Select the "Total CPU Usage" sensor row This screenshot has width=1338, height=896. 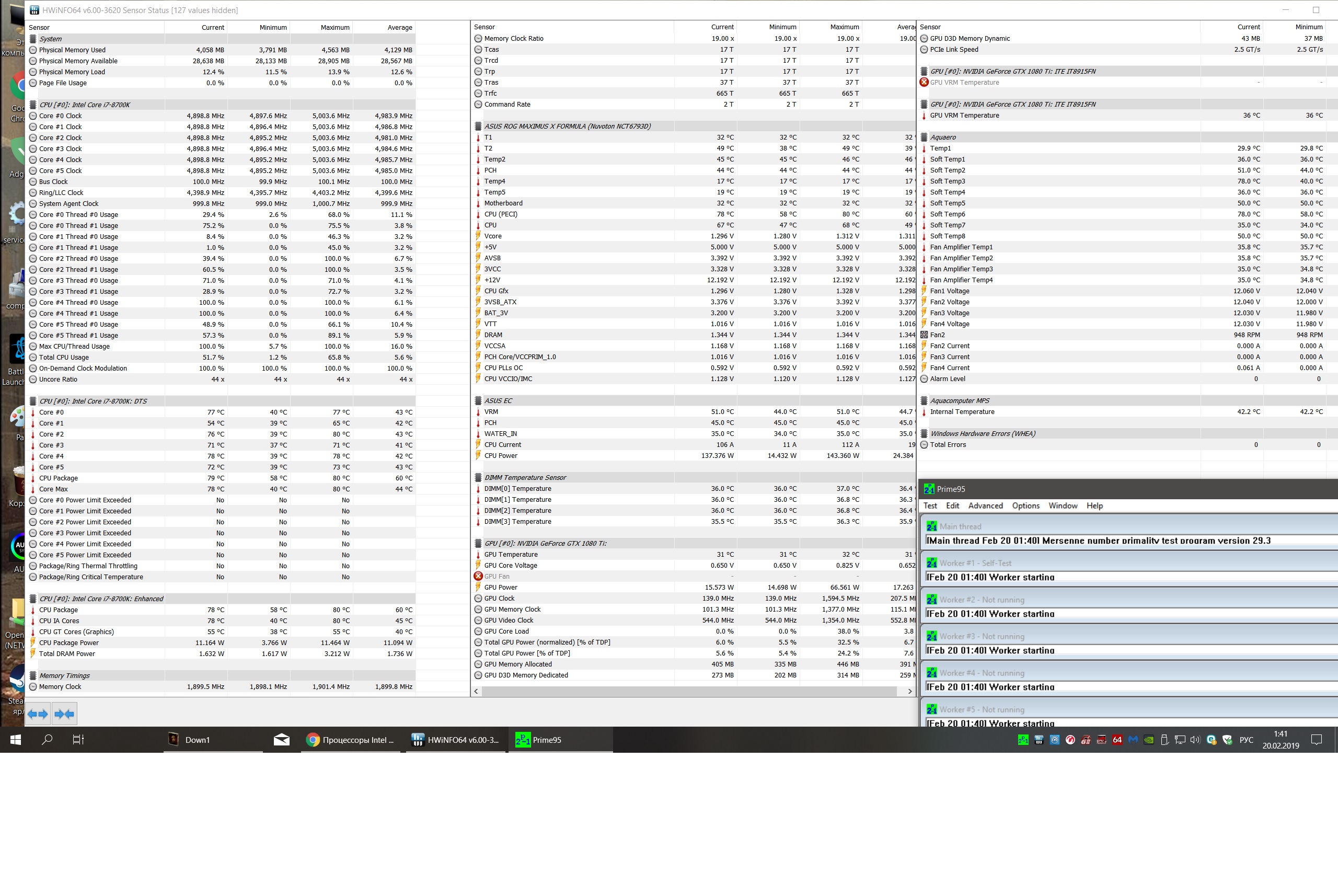[x=221, y=358]
